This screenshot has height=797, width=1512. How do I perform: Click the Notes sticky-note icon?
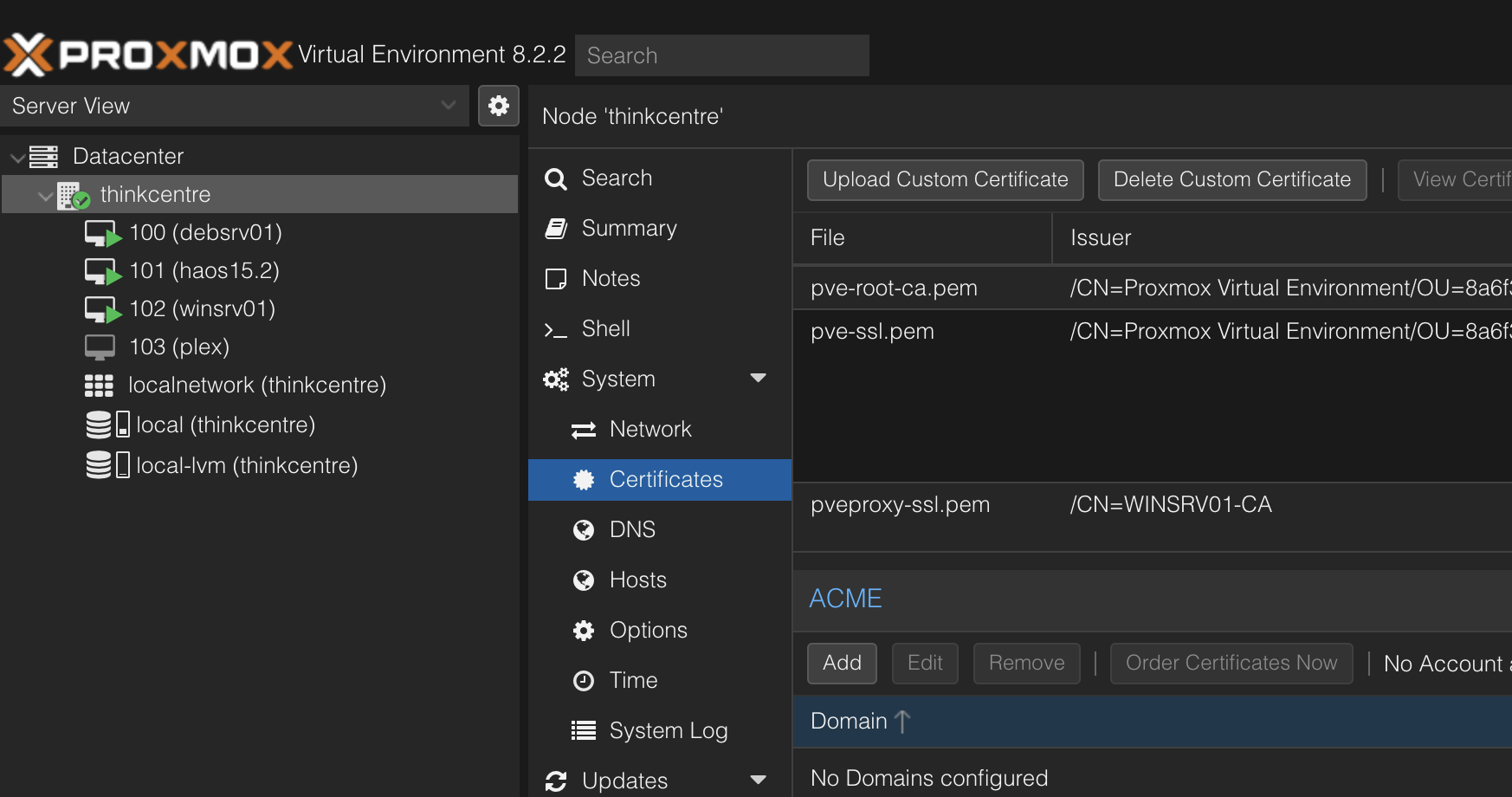point(555,279)
